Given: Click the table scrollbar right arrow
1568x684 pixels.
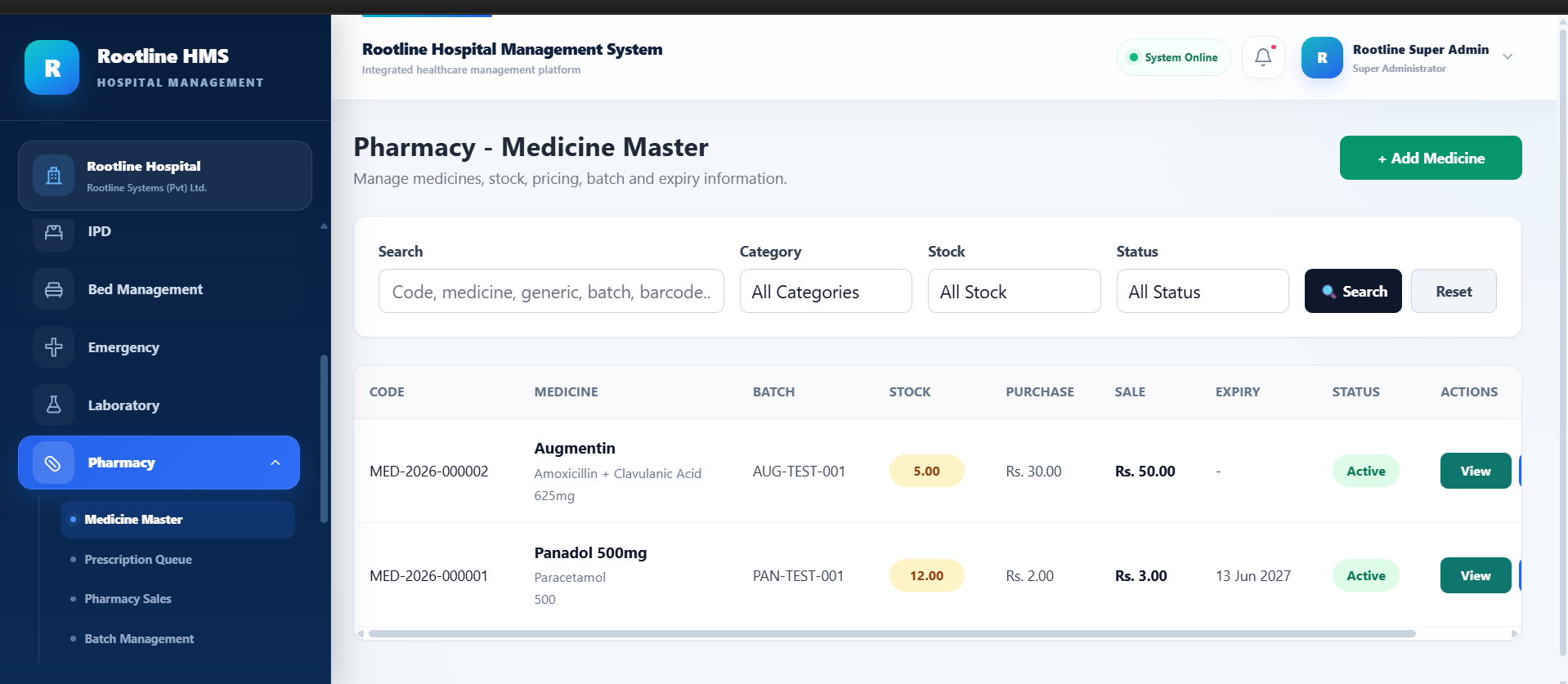Looking at the screenshot, I should click(x=1514, y=633).
